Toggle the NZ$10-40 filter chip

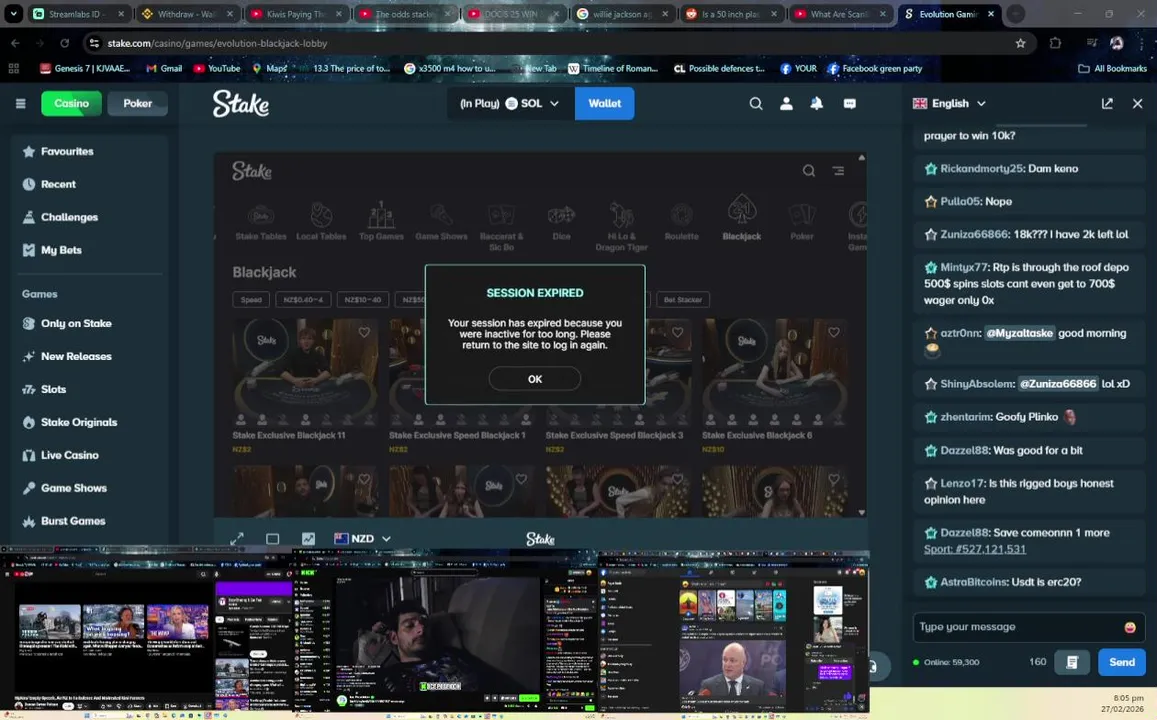pyautogui.click(x=362, y=300)
